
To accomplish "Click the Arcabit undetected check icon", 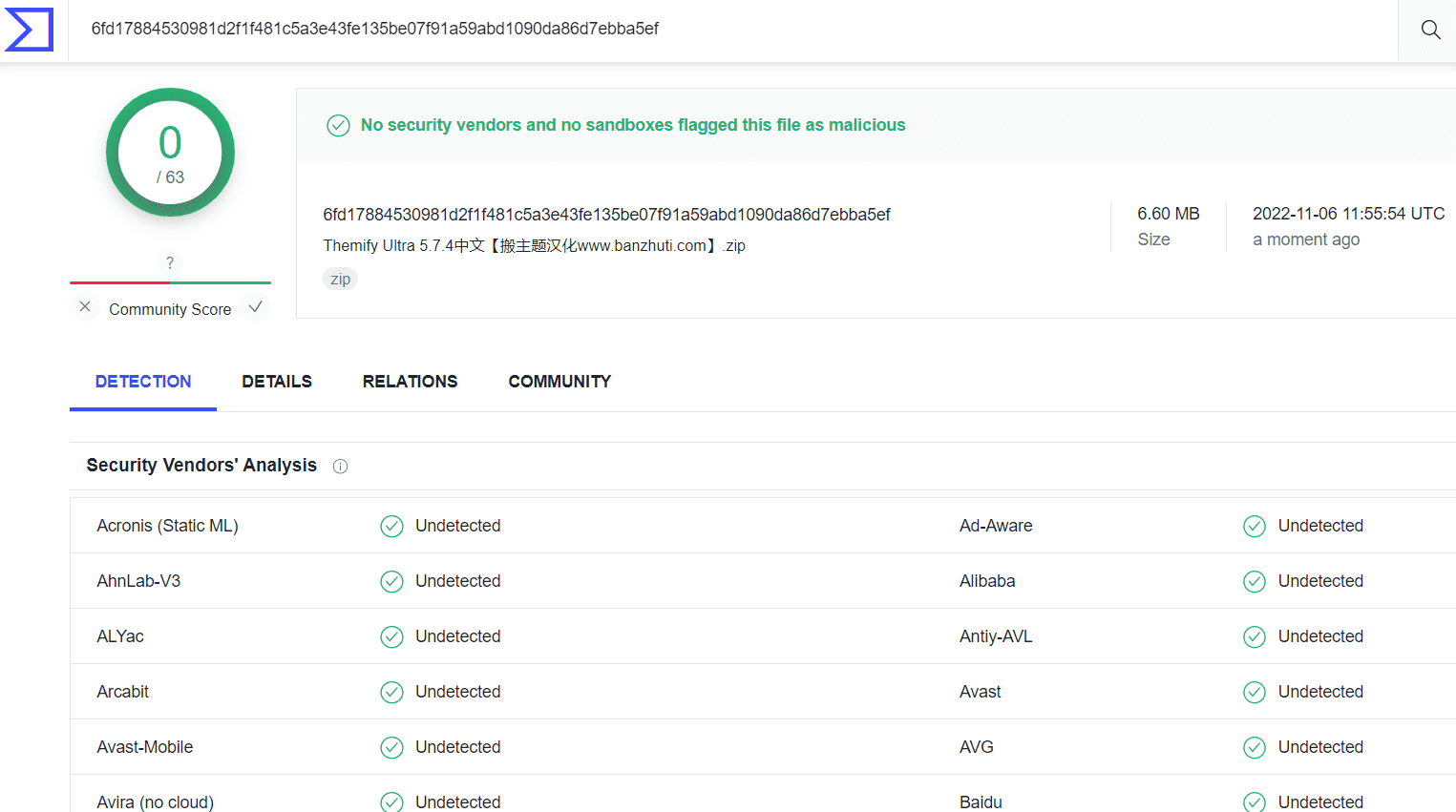I will coord(391,693).
